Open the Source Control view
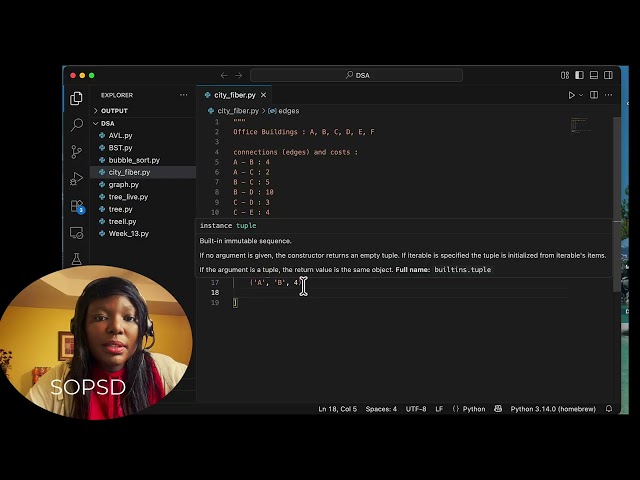 [x=77, y=152]
